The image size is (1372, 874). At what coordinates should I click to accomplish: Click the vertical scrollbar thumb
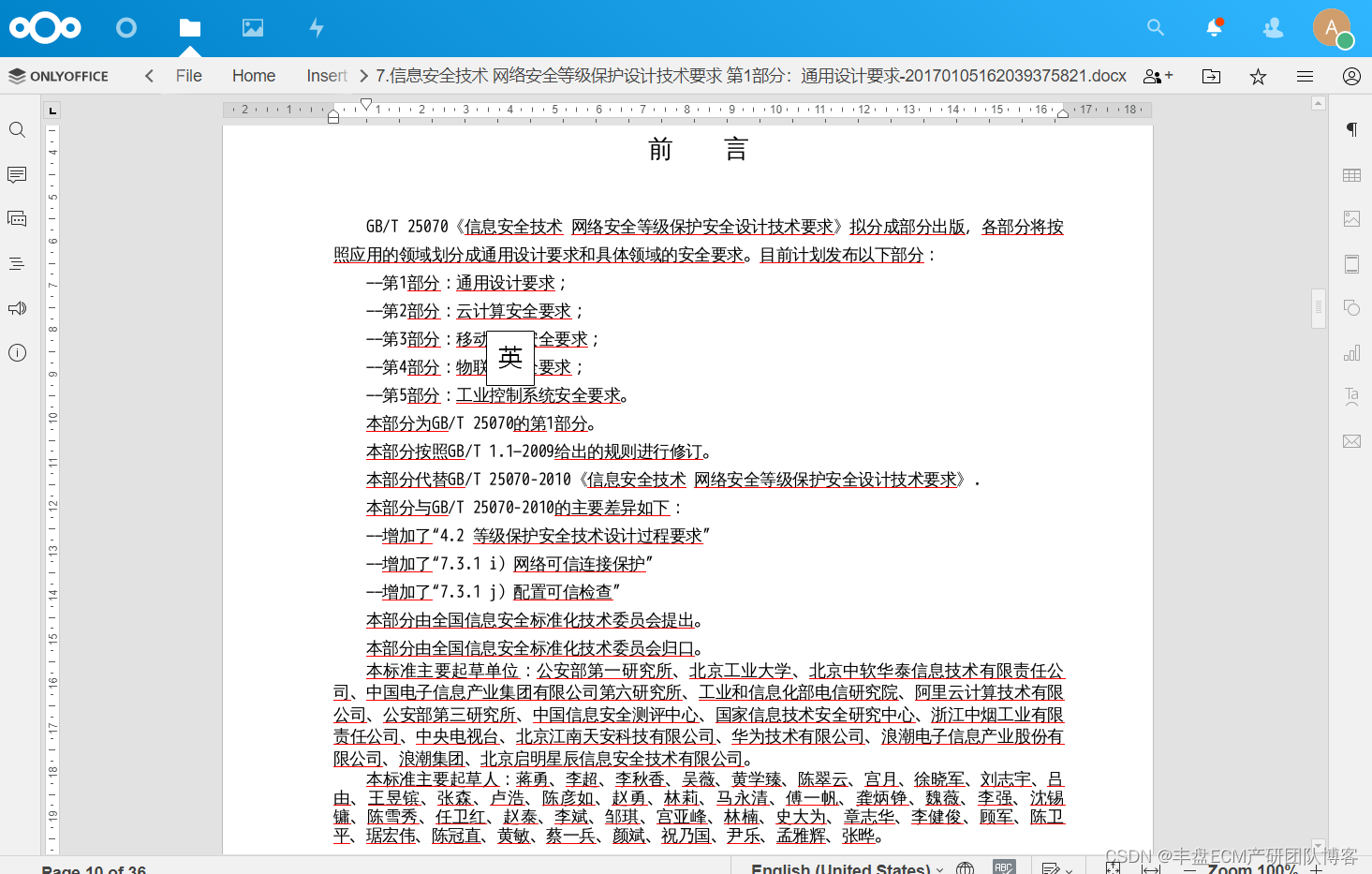click(x=1319, y=308)
